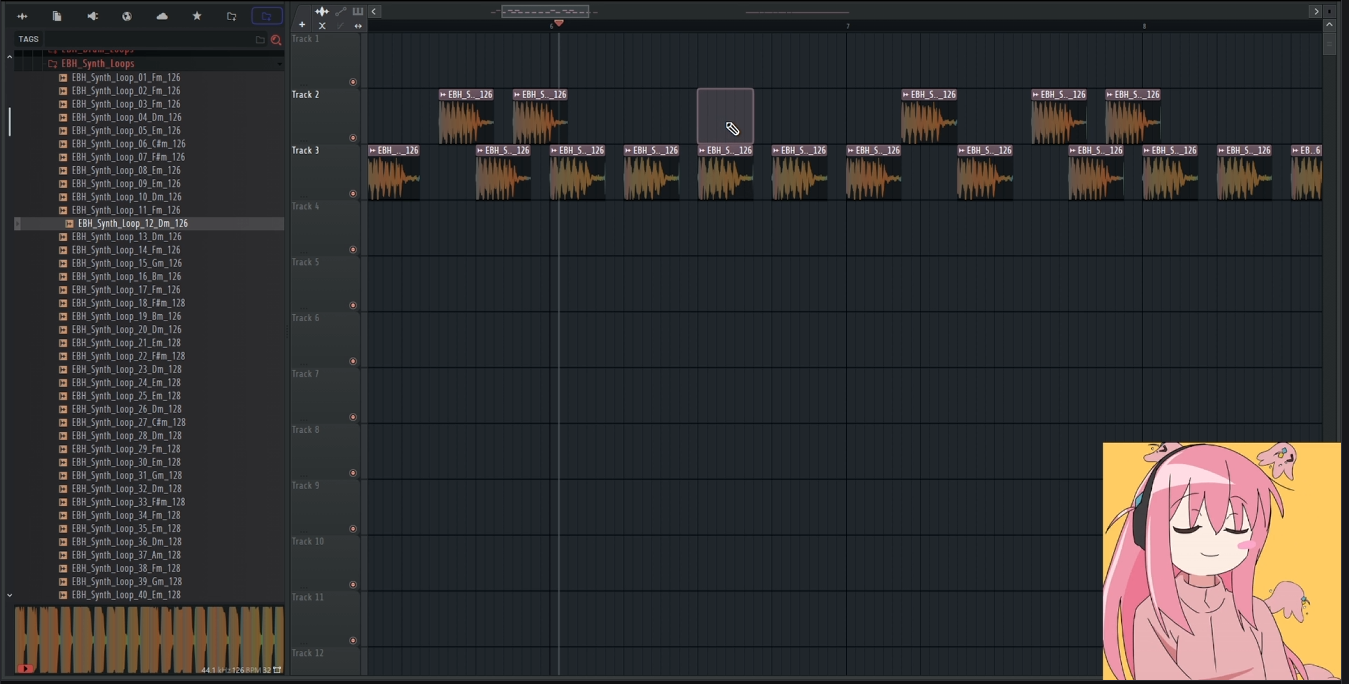The height and width of the screenshot is (684, 1349).
Task: Play the sample preview with red button
Action: tap(25, 668)
